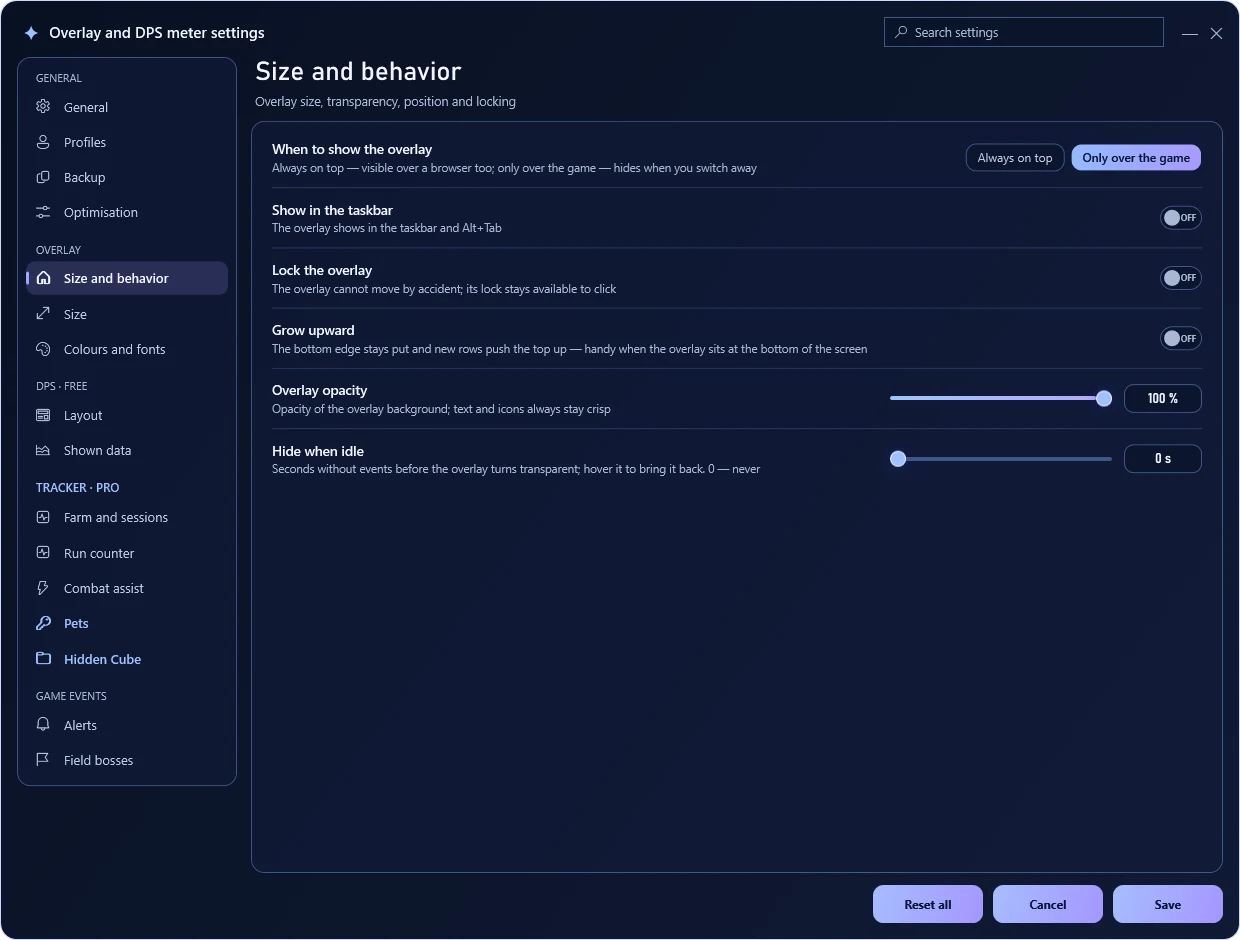Select the Always on top option

pos(1015,158)
